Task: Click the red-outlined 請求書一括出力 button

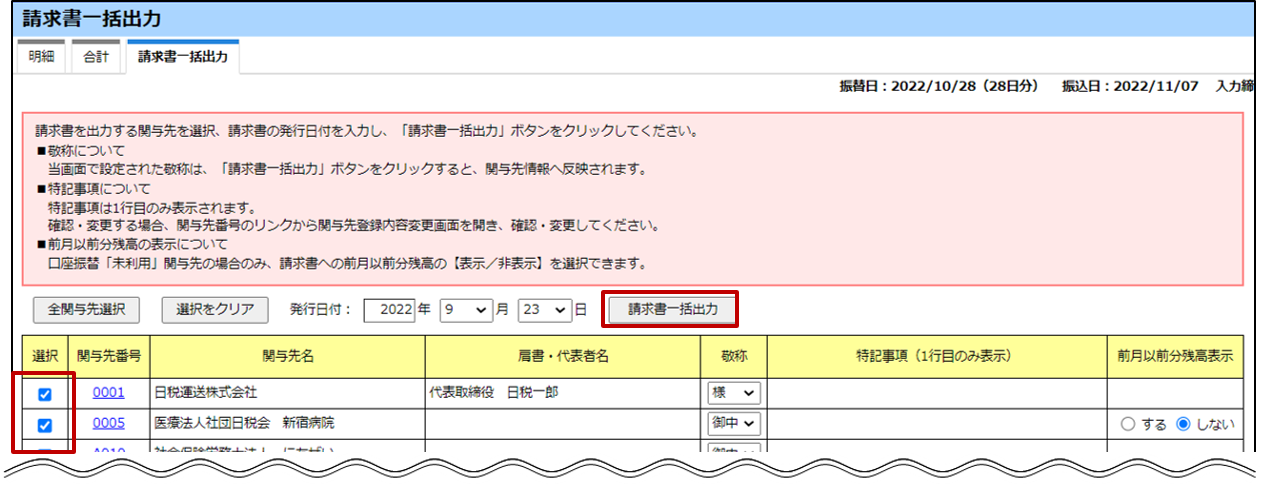Action: pyautogui.click(x=672, y=309)
